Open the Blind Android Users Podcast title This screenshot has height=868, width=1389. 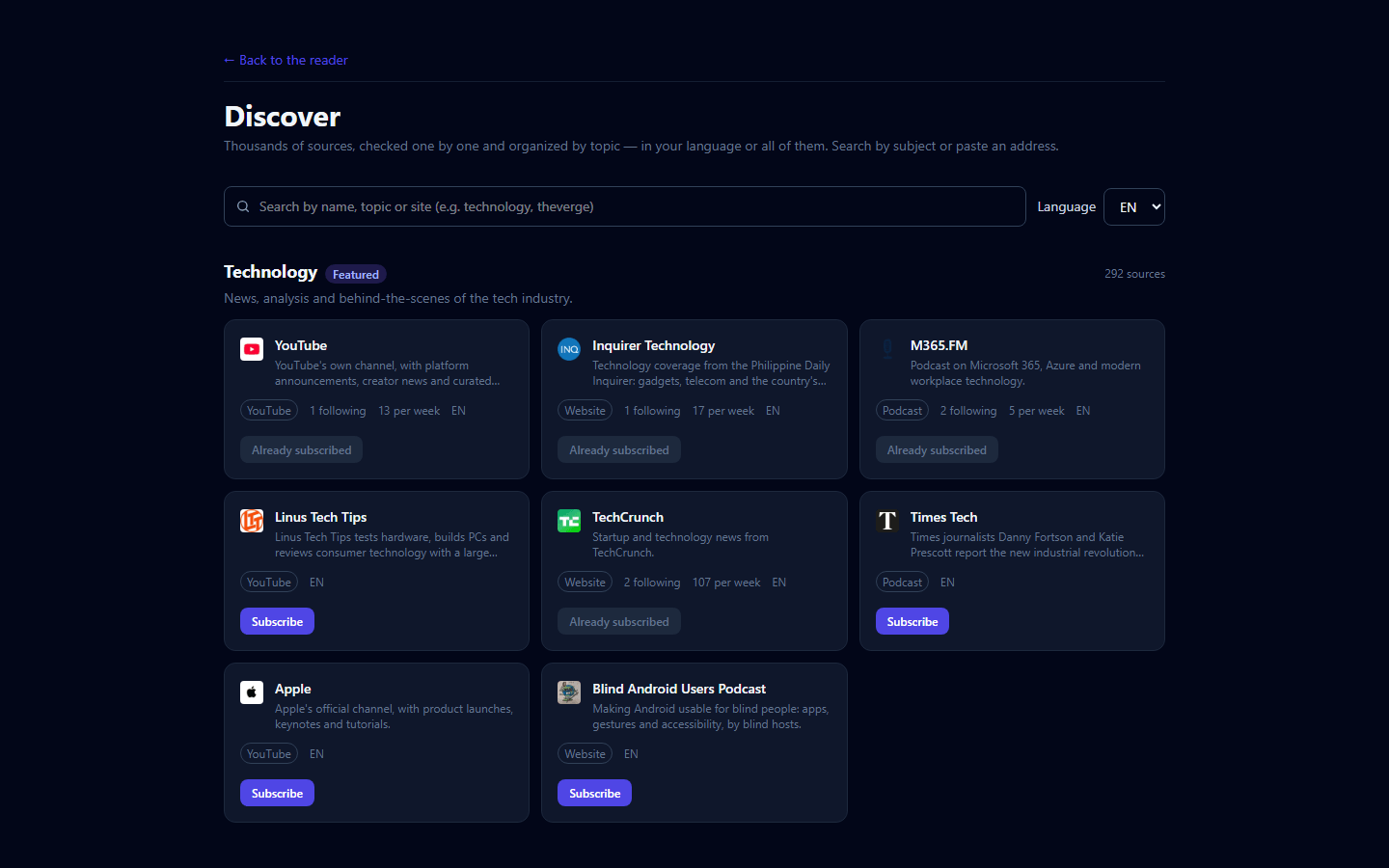pyautogui.click(x=679, y=689)
